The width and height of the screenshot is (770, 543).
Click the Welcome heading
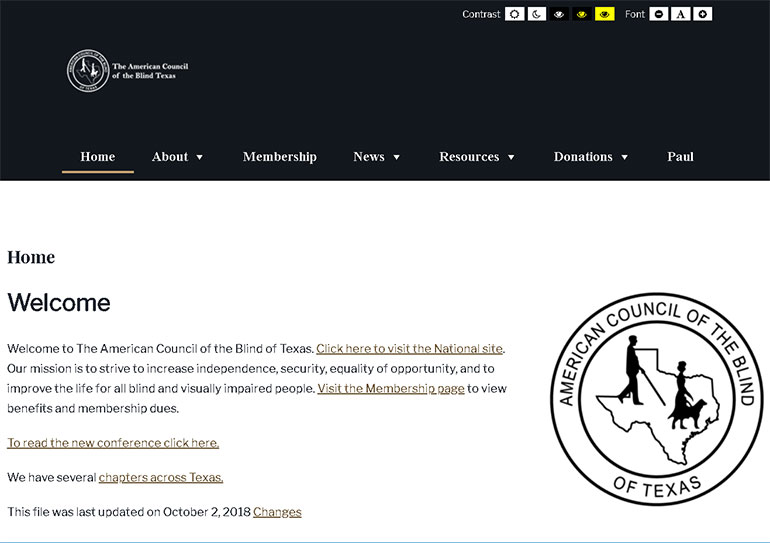click(58, 302)
